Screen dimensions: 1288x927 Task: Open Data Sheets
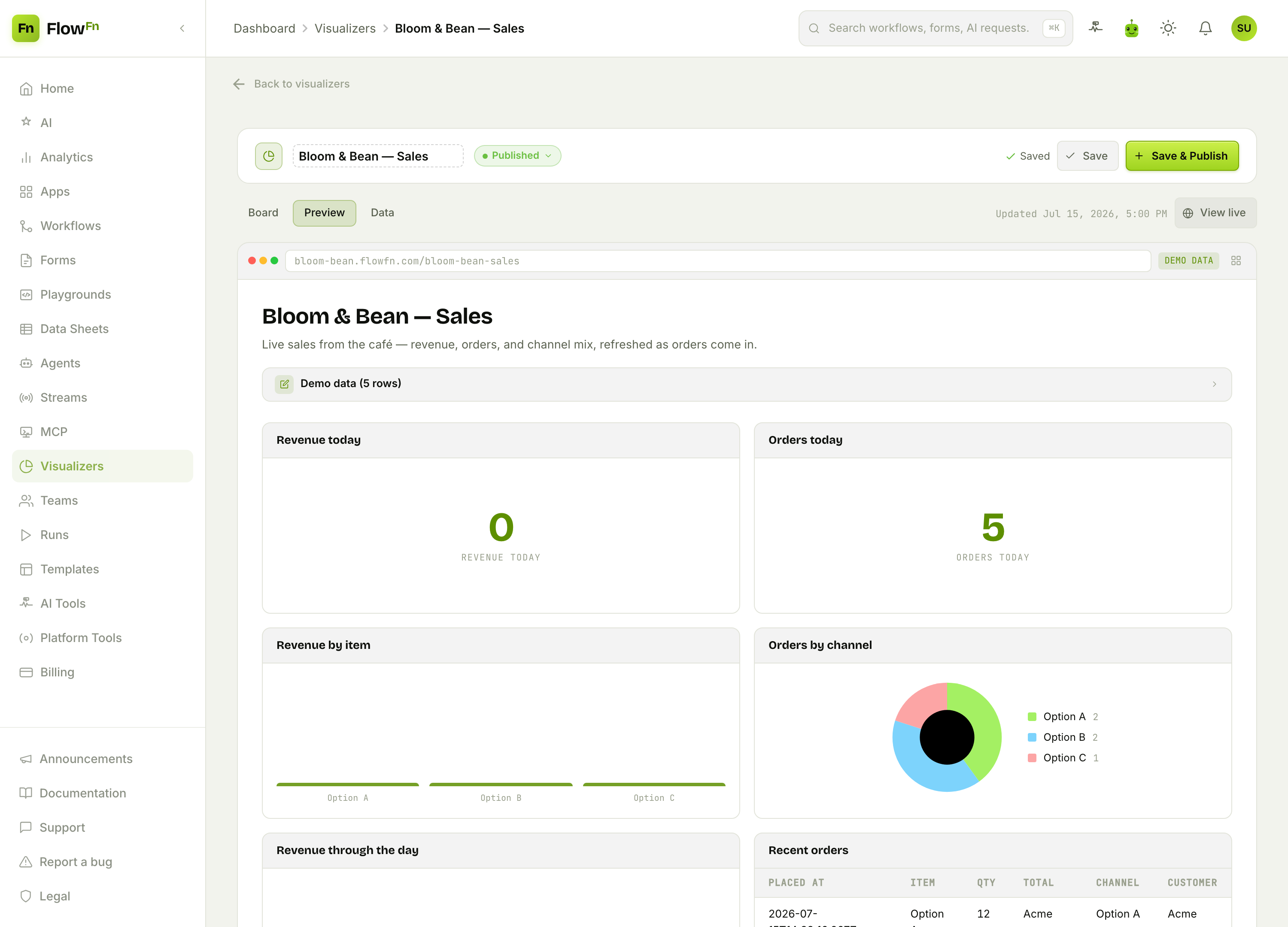coord(102,329)
